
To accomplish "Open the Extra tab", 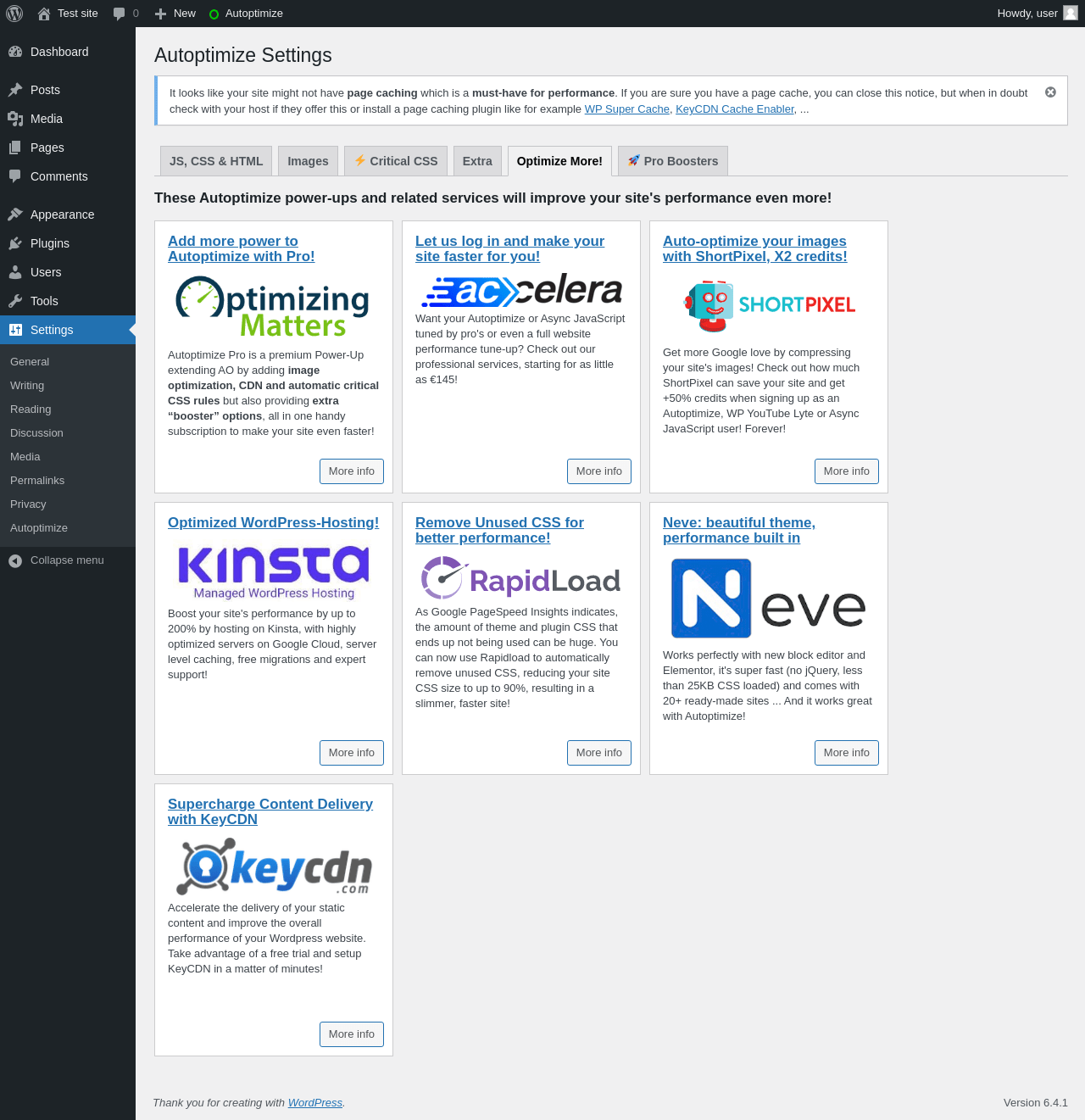I will (x=477, y=161).
